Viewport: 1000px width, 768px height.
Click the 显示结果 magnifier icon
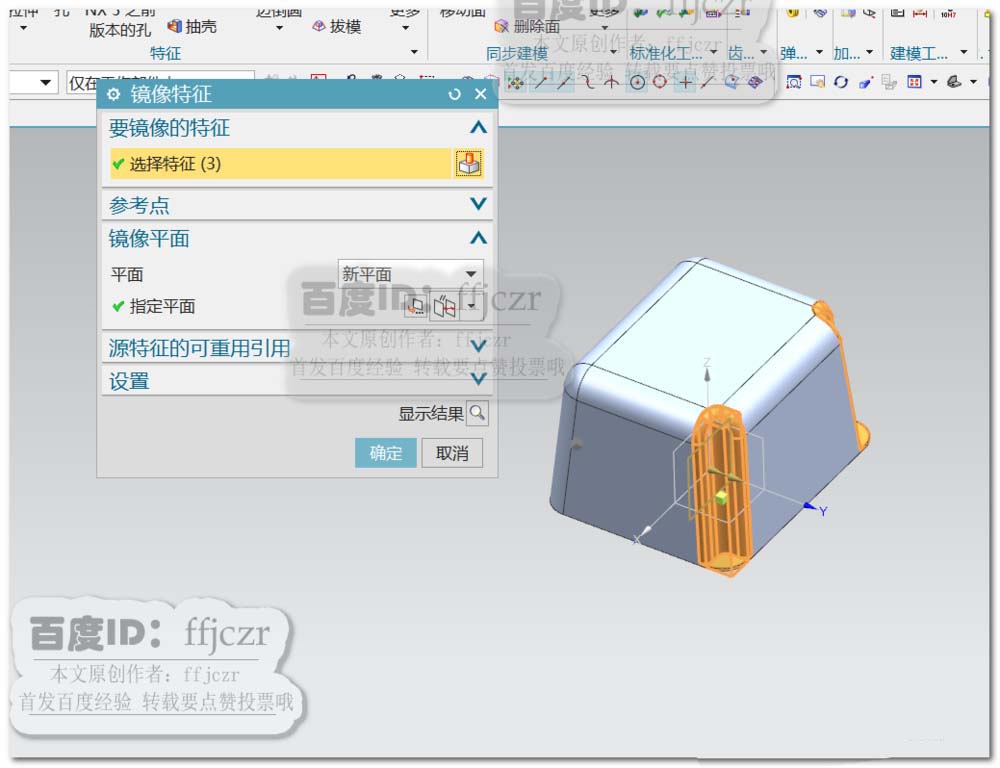(477, 413)
